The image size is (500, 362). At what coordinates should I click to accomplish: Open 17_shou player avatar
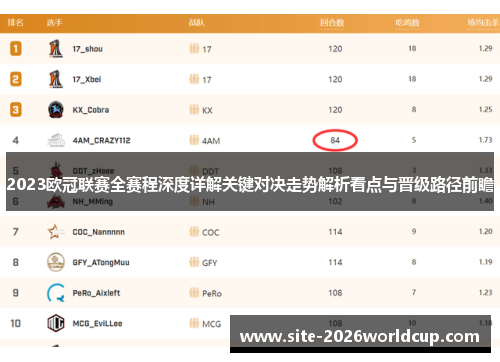click(x=56, y=49)
